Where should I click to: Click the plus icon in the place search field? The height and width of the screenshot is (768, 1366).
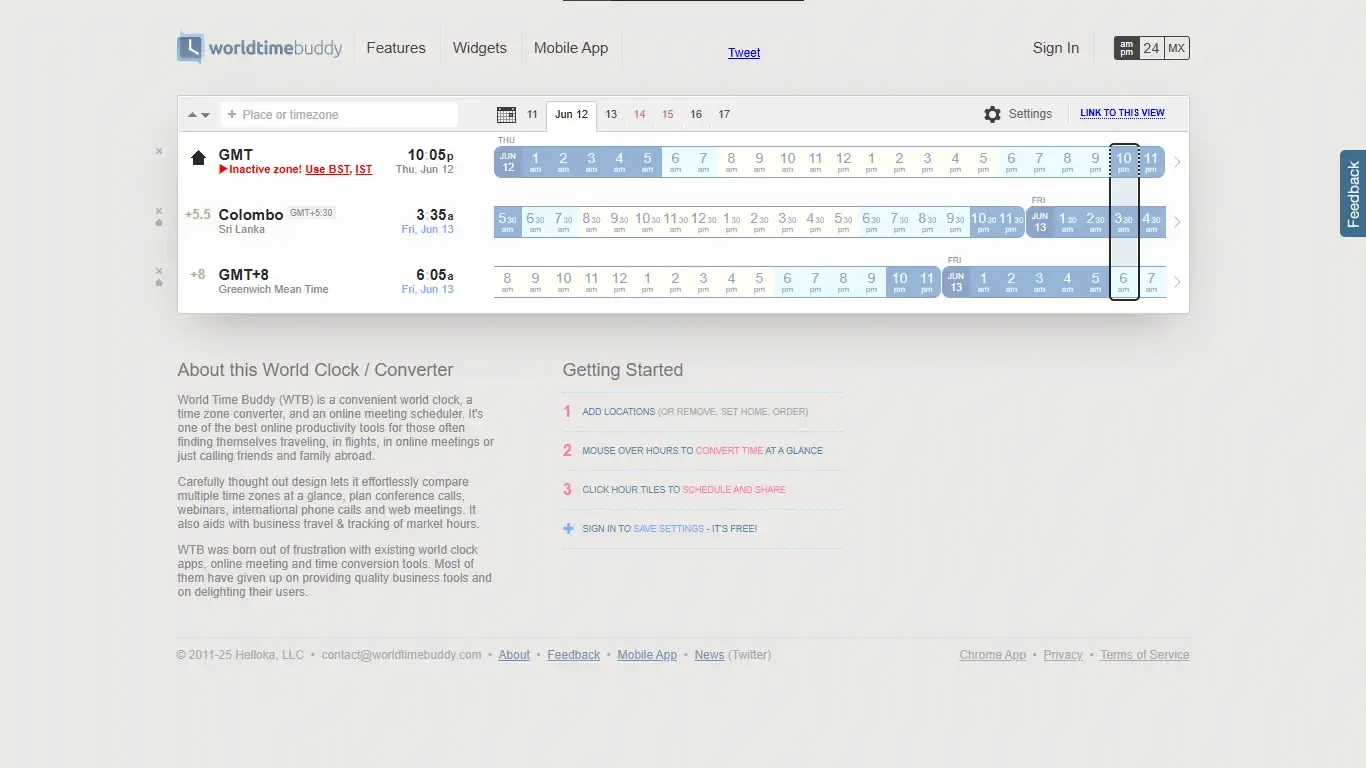(231, 114)
